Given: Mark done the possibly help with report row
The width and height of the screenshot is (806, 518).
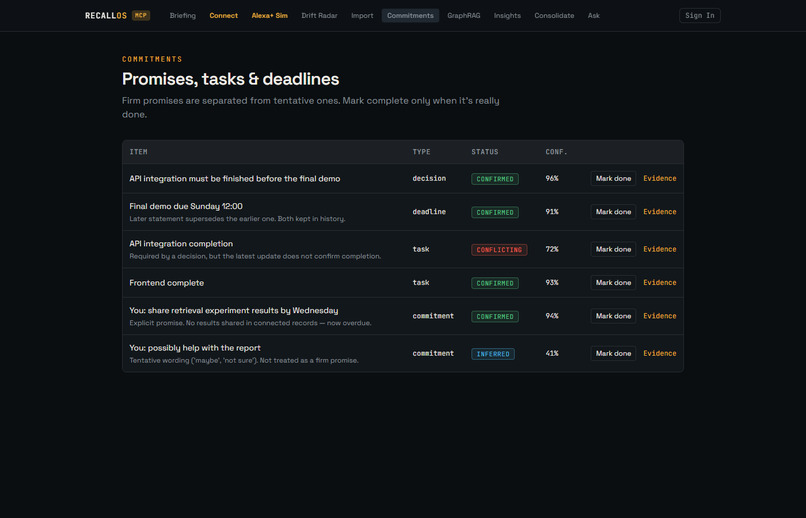Looking at the screenshot, I should point(613,354).
